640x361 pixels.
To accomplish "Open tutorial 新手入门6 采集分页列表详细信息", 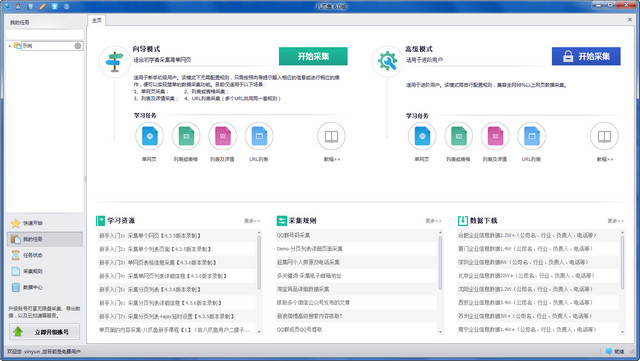I will tap(160, 303).
